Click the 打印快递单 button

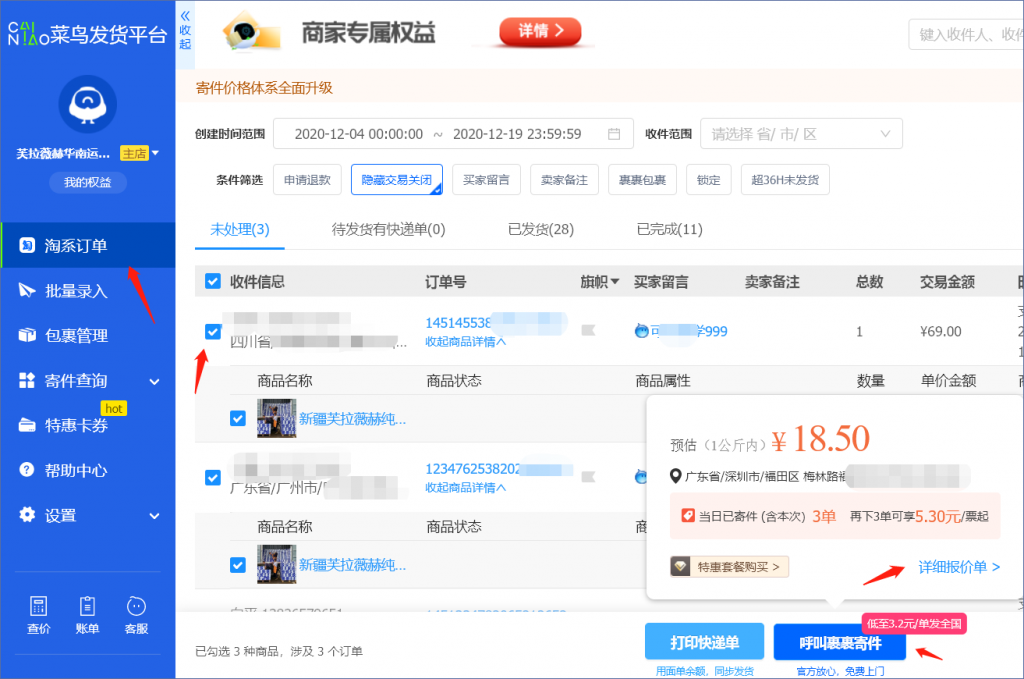click(705, 642)
